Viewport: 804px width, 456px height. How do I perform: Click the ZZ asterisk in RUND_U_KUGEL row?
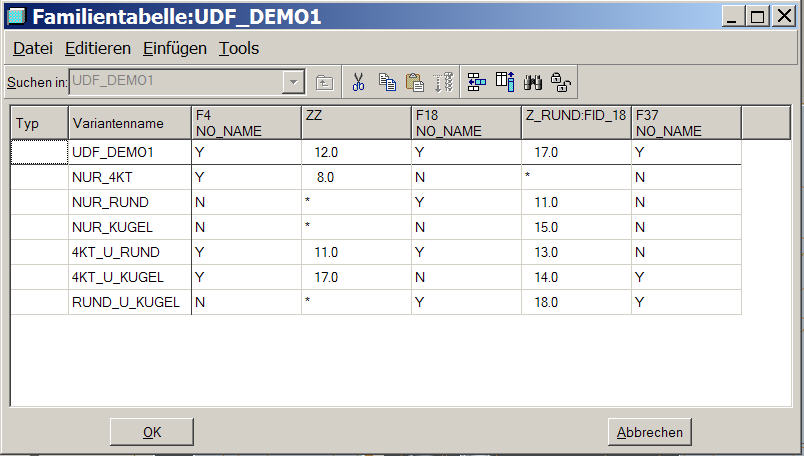click(x=356, y=302)
